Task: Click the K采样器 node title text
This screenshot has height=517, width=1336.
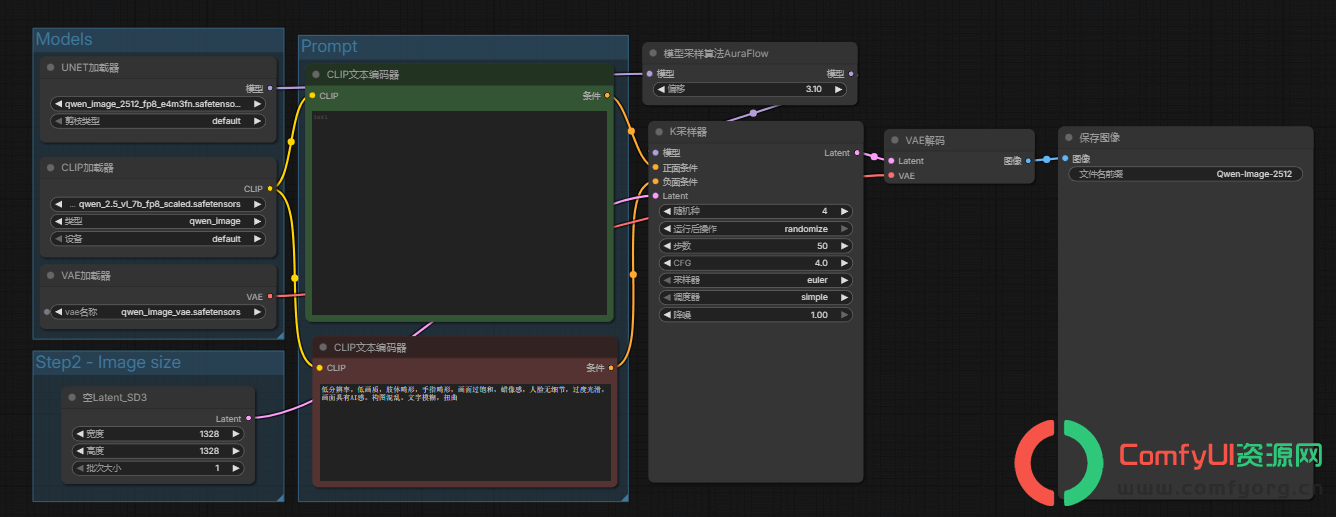Action: tap(688, 132)
